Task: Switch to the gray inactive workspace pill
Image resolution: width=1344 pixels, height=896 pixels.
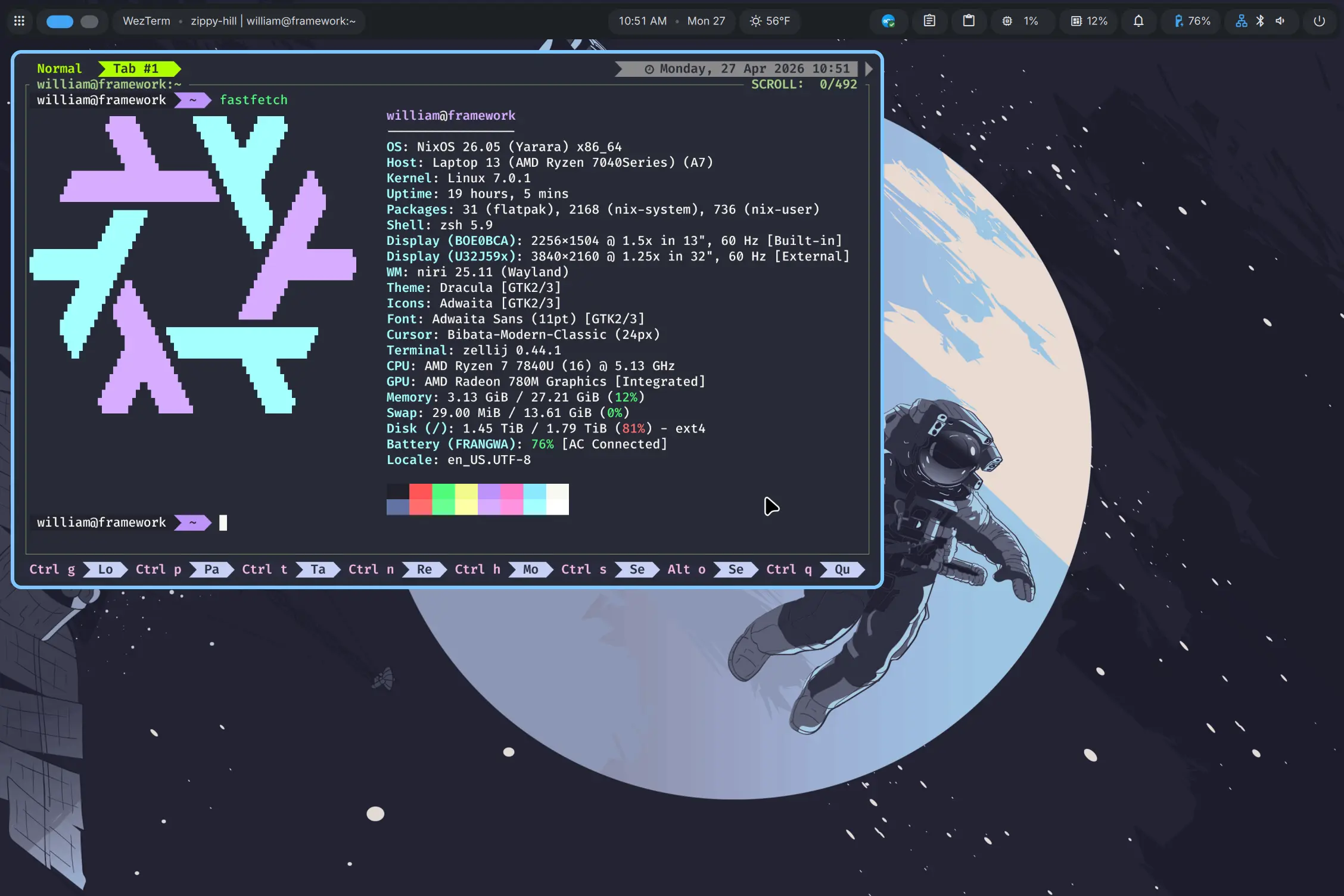Action: click(x=89, y=21)
